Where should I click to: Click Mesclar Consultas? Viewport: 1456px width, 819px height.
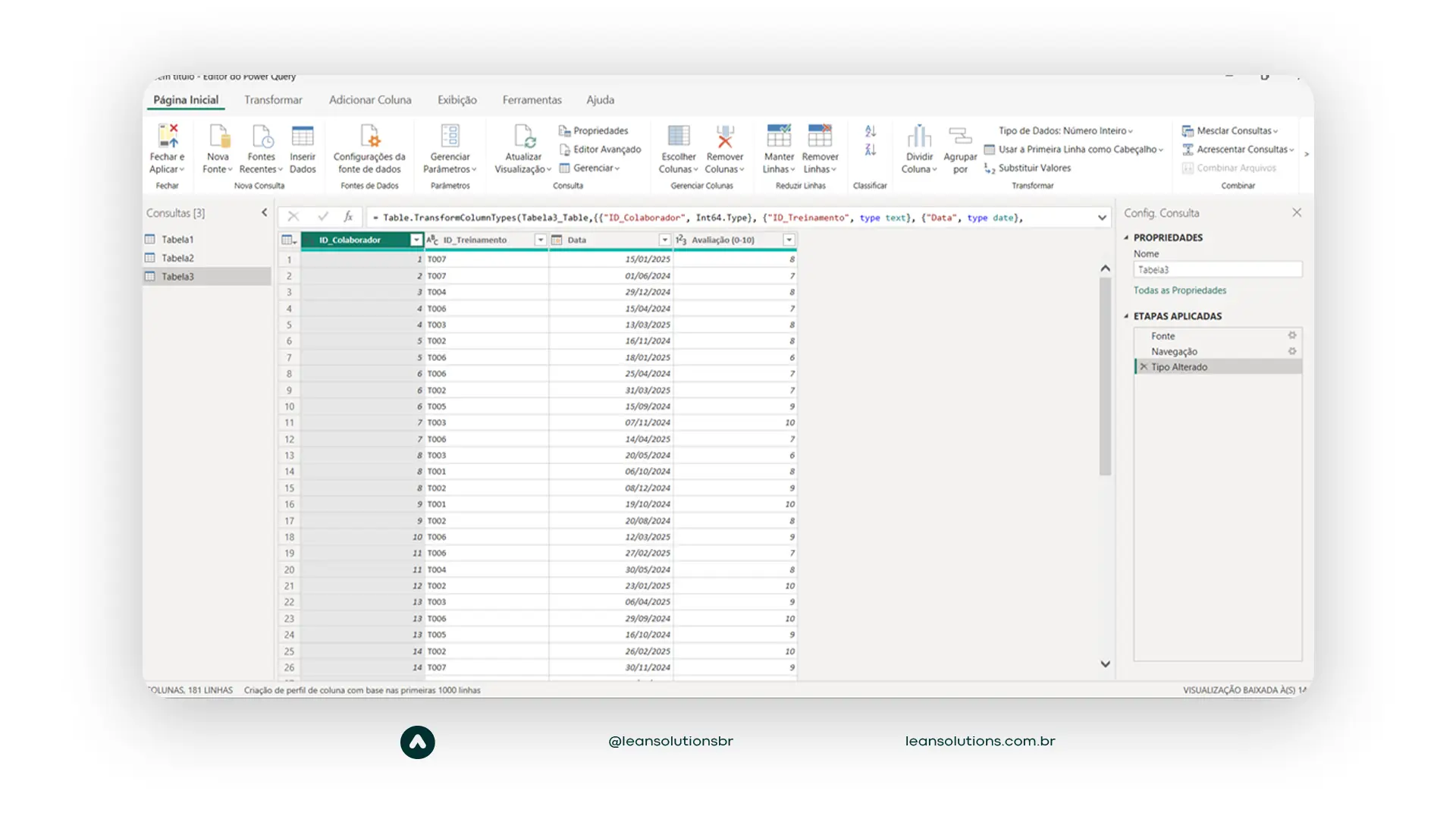pos(1229,130)
